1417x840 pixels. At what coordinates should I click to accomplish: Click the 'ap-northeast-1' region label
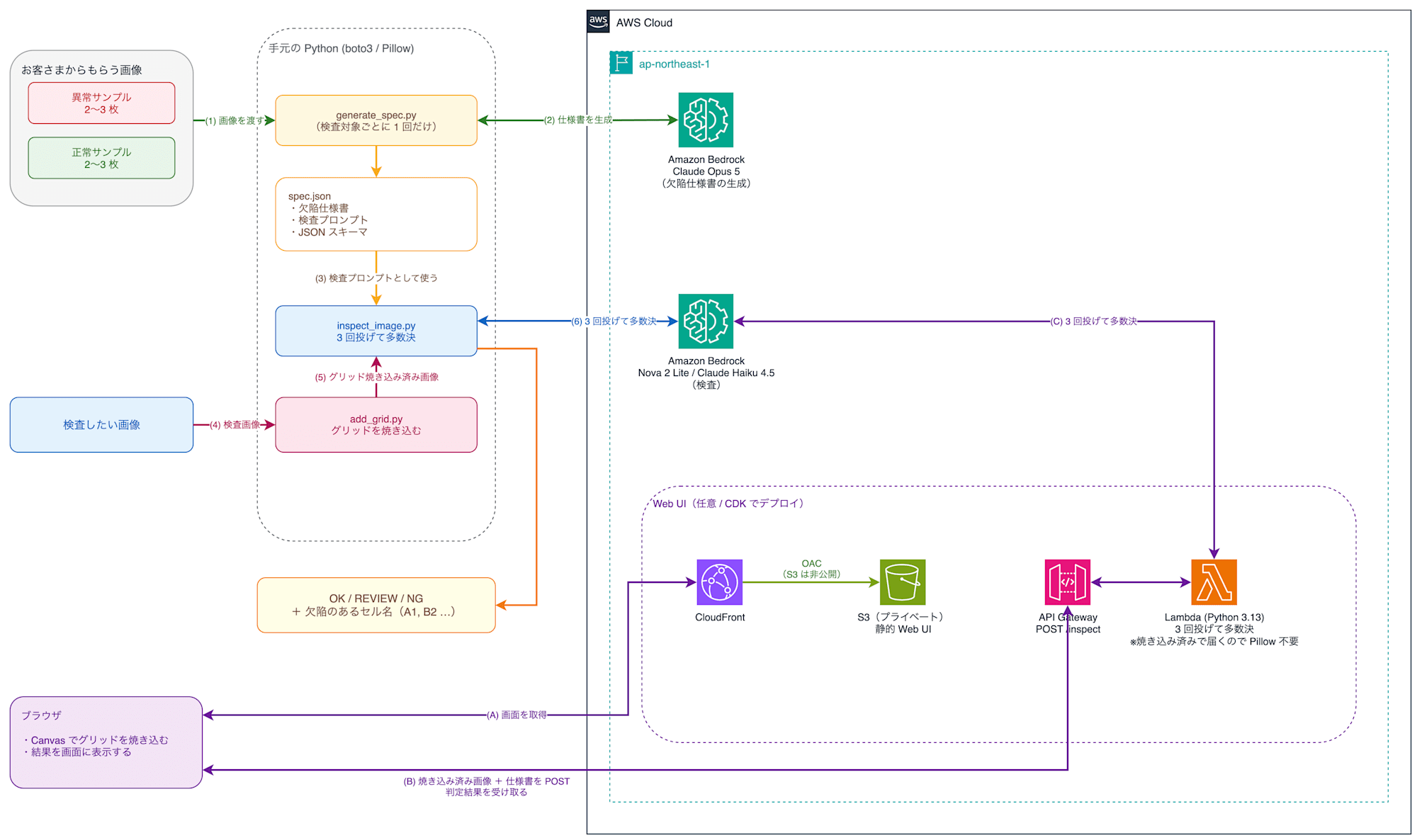(674, 64)
